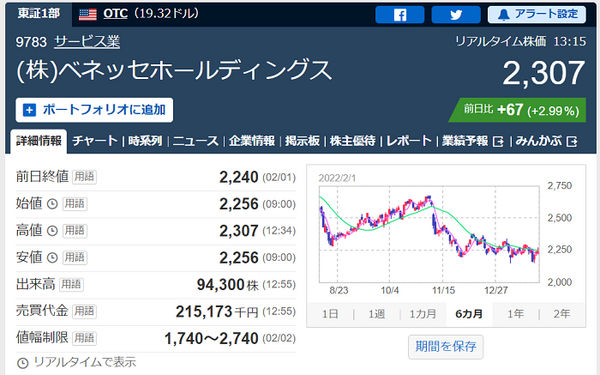Click clock icon next to 始値
This screenshot has height=375, width=600.
pos(52,204)
